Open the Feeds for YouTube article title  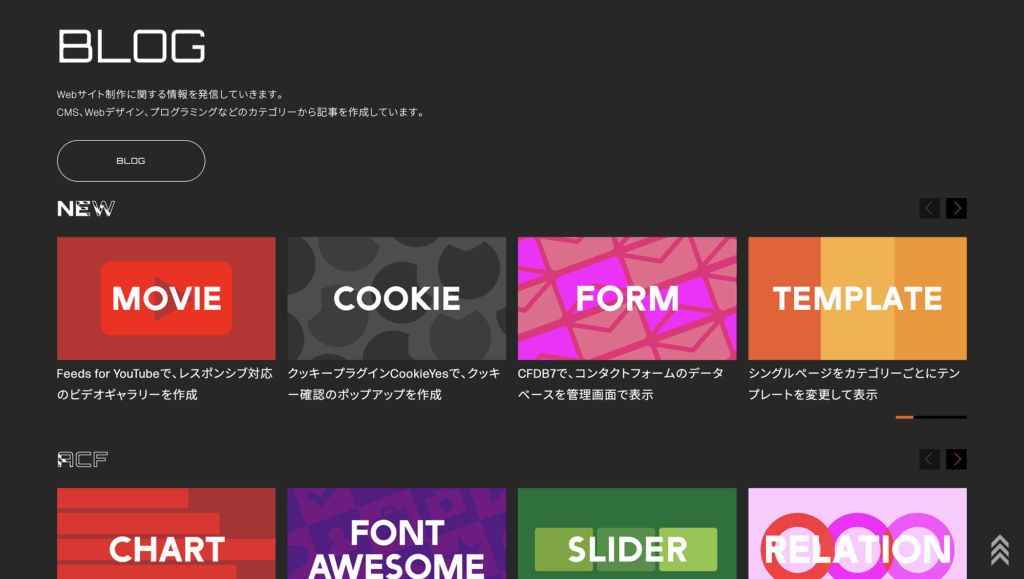(x=165, y=383)
